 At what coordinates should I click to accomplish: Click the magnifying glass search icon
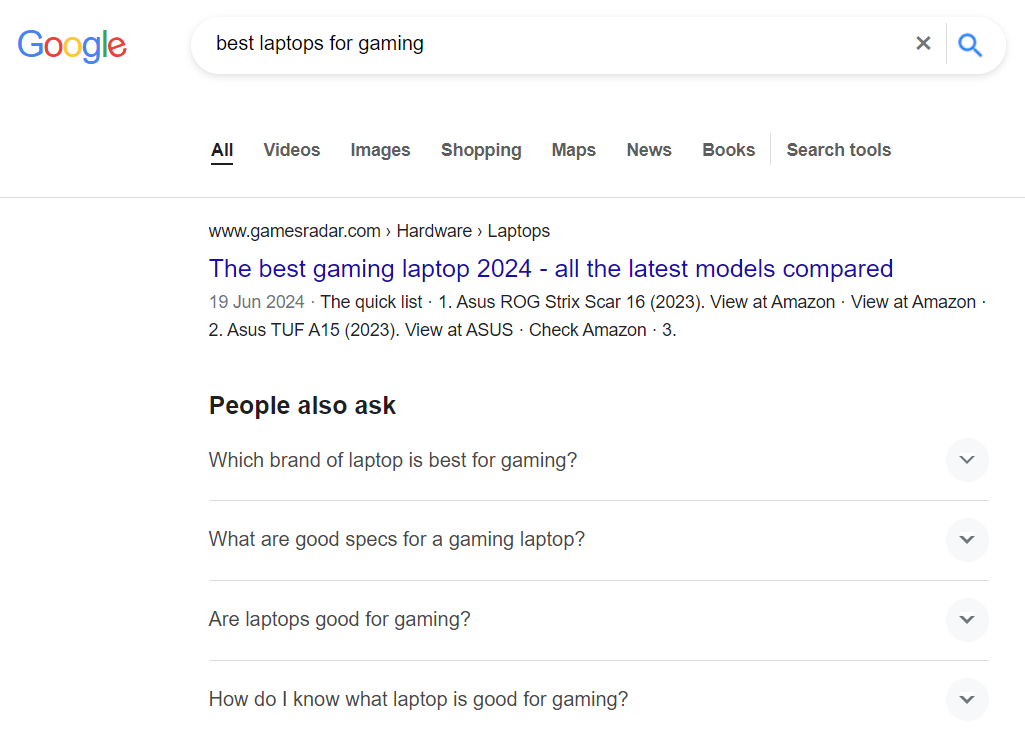tap(969, 44)
